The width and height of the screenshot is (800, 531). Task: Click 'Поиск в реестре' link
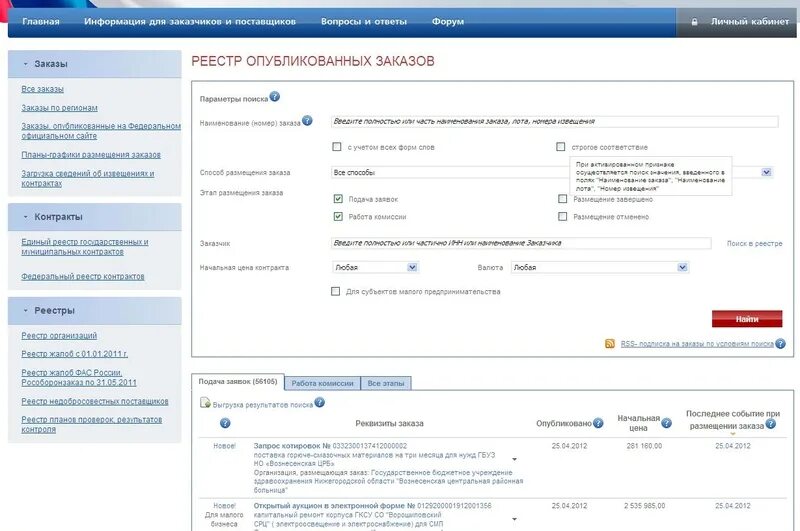click(x=754, y=243)
